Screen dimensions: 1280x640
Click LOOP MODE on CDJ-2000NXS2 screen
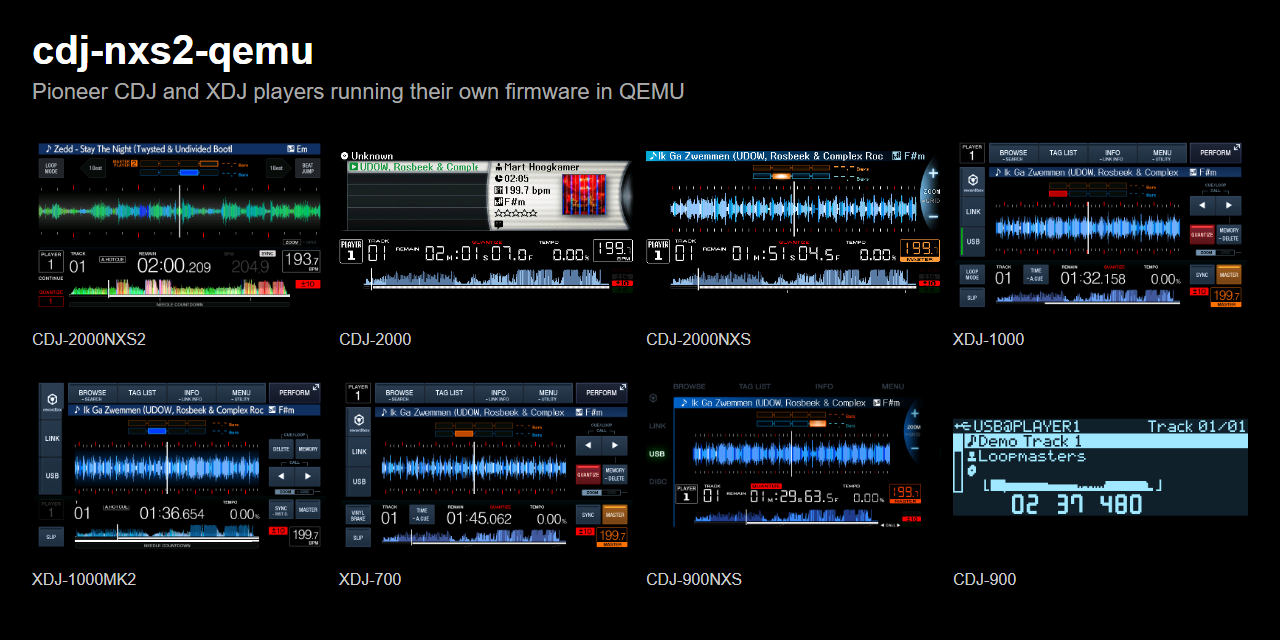(x=51, y=168)
